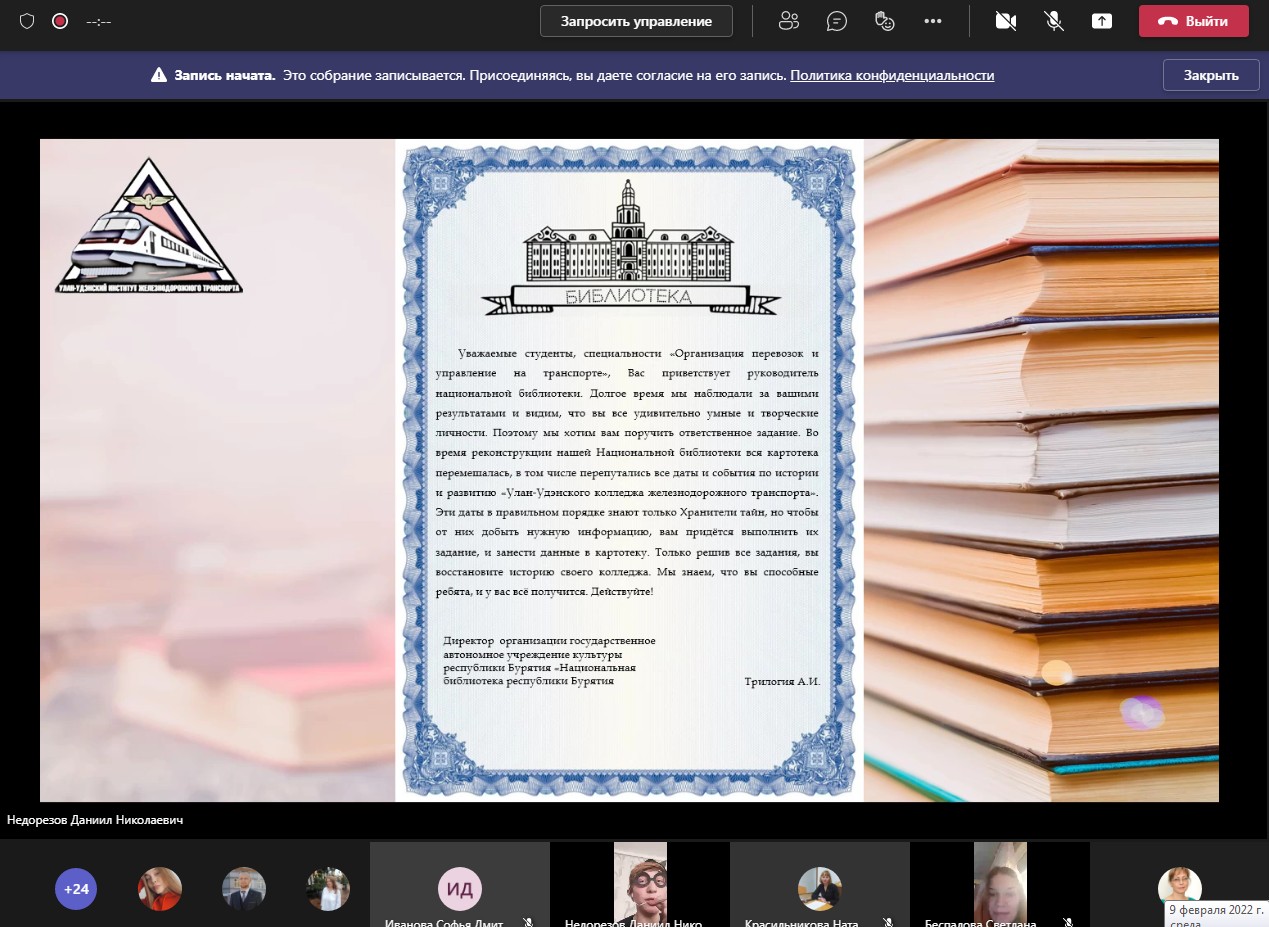The width and height of the screenshot is (1269, 927).
Task: Click mute icon on Иванова Софья tile
Action: [528, 923]
